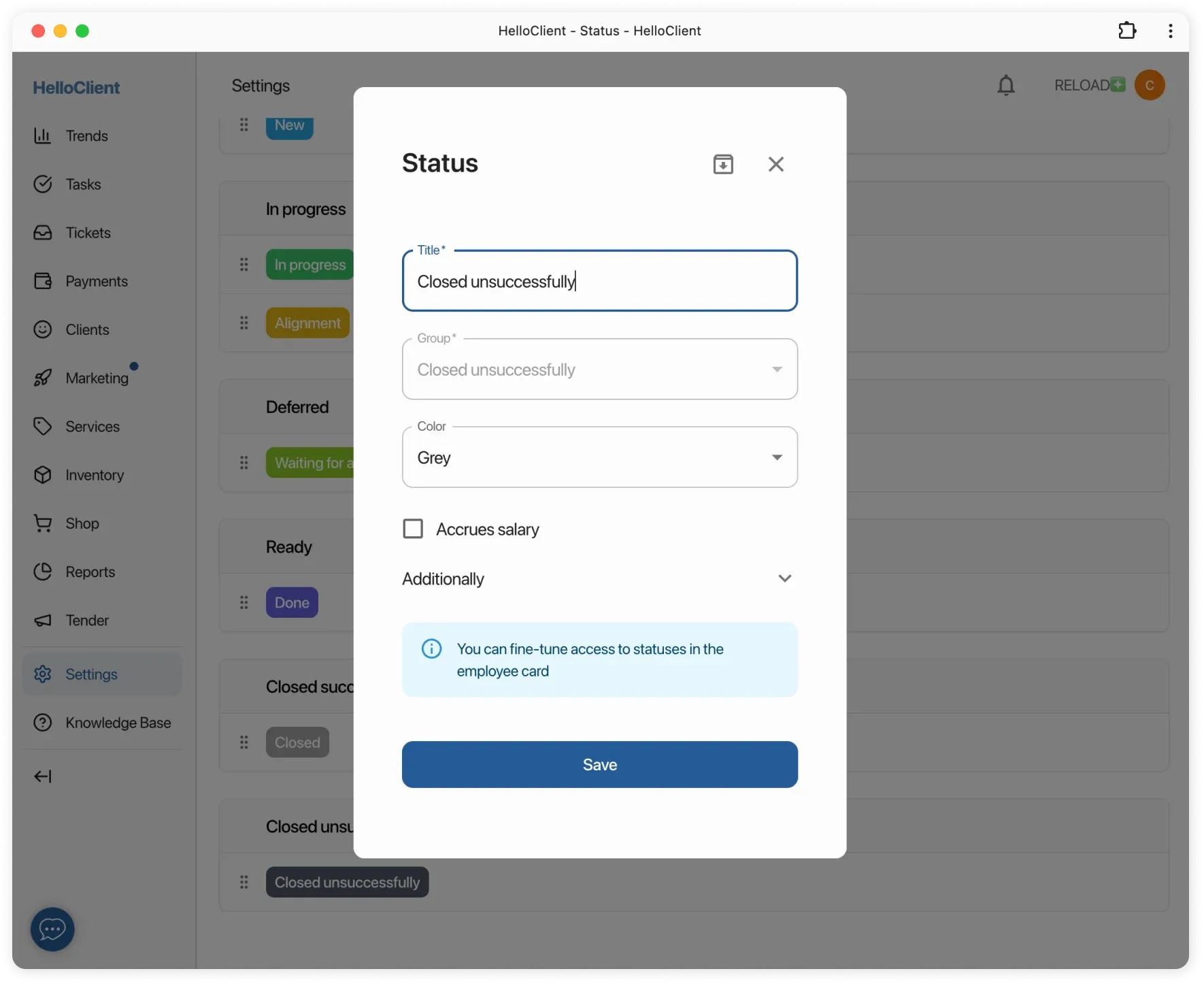This screenshot has height=984, width=1204.
Task: Open the Knowledge Base section
Action: pyautogui.click(x=118, y=723)
